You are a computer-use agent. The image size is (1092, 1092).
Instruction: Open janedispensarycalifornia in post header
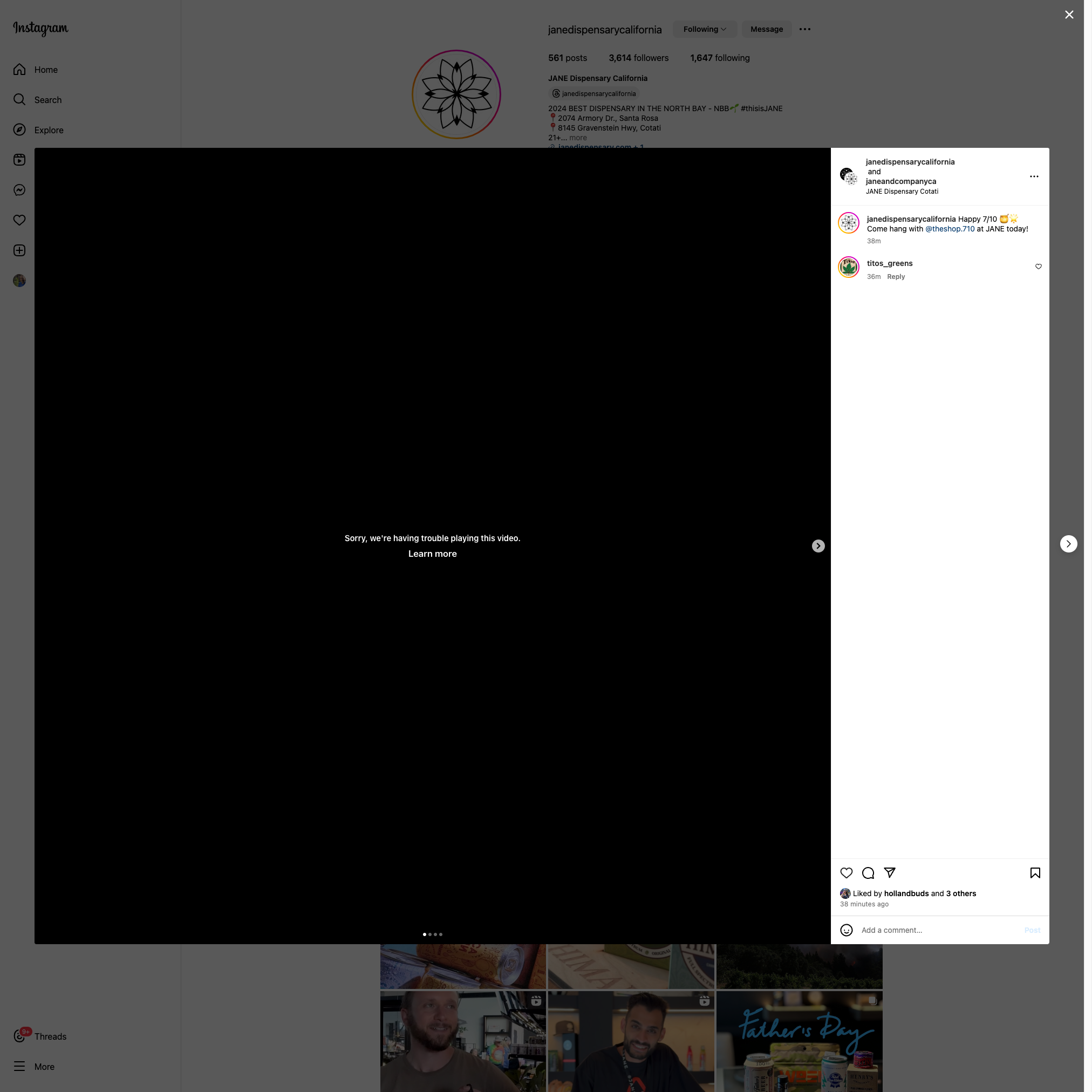pyautogui.click(x=910, y=162)
